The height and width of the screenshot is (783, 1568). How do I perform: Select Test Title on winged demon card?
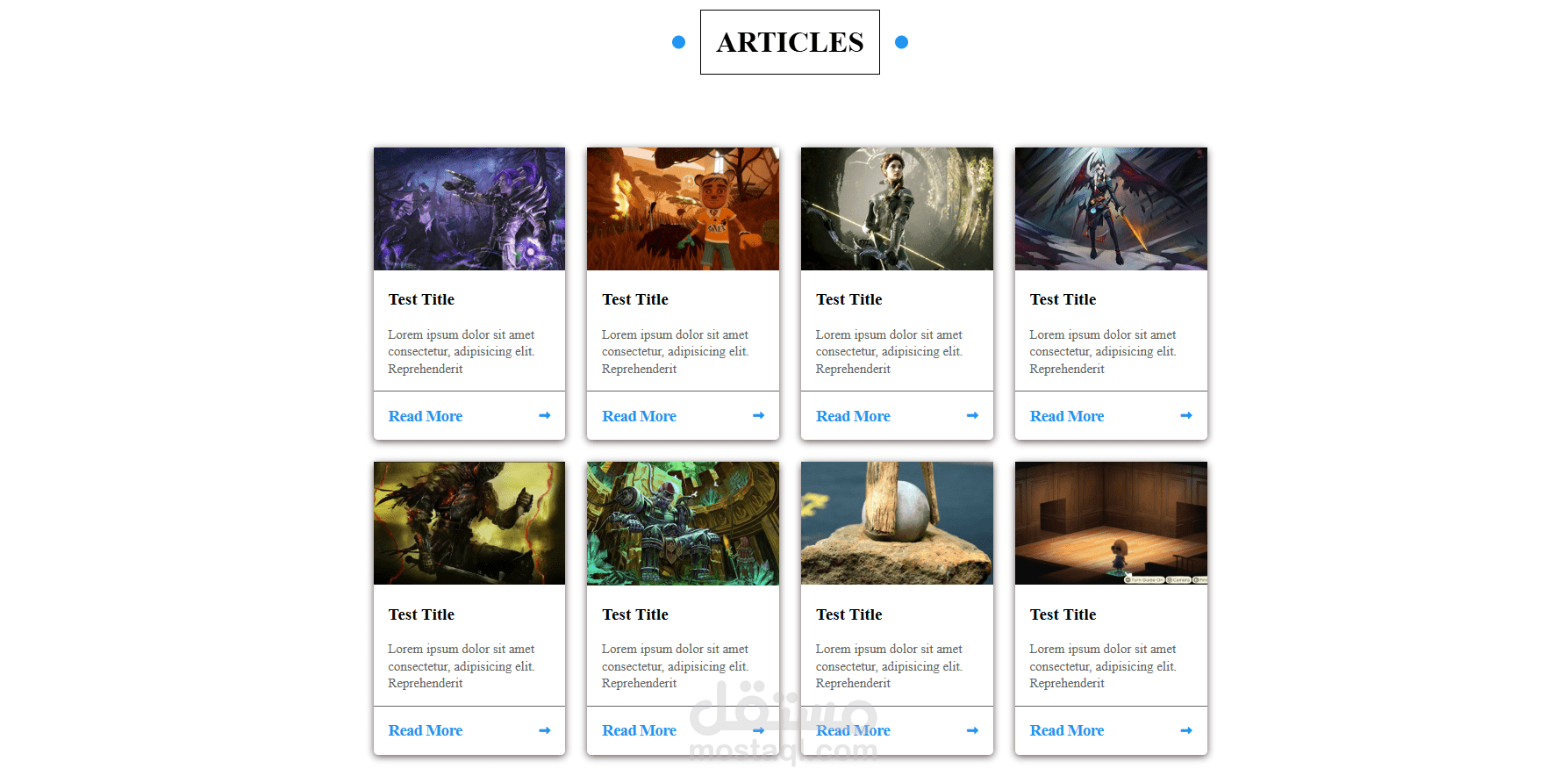click(x=1063, y=299)
